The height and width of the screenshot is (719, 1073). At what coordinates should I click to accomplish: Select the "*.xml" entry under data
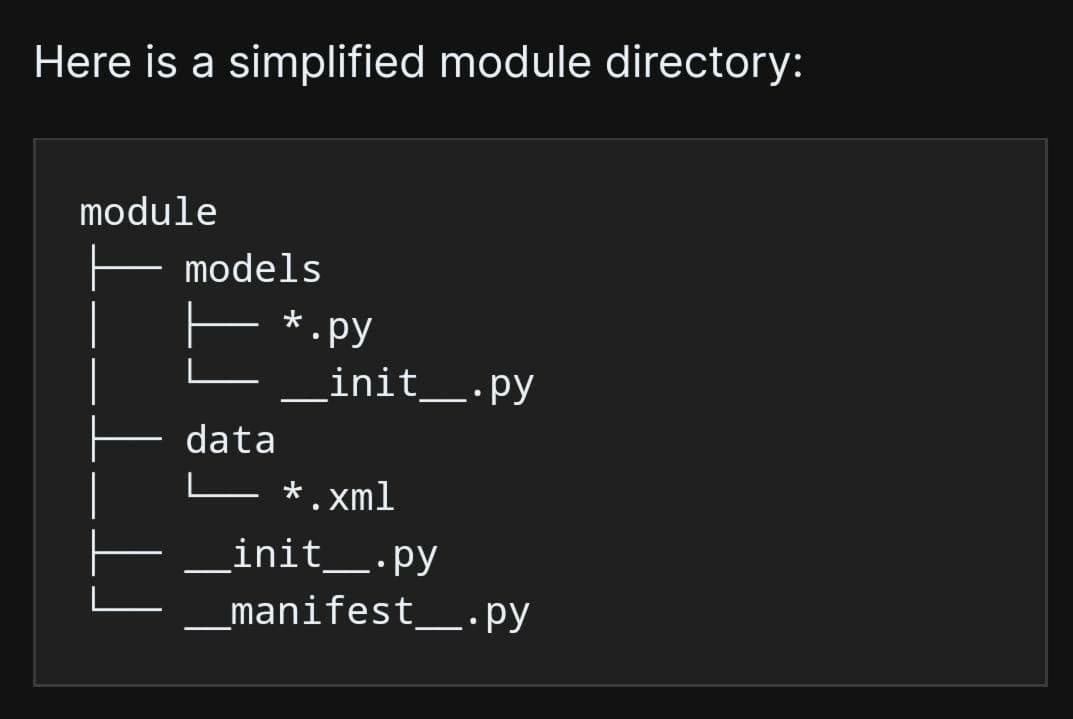coord(338,496)
